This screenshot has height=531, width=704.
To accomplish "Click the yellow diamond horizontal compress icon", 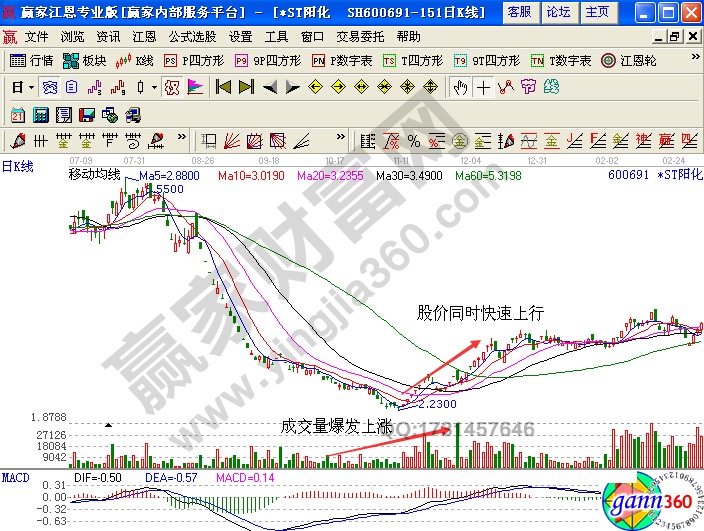I will coord(384,87).
